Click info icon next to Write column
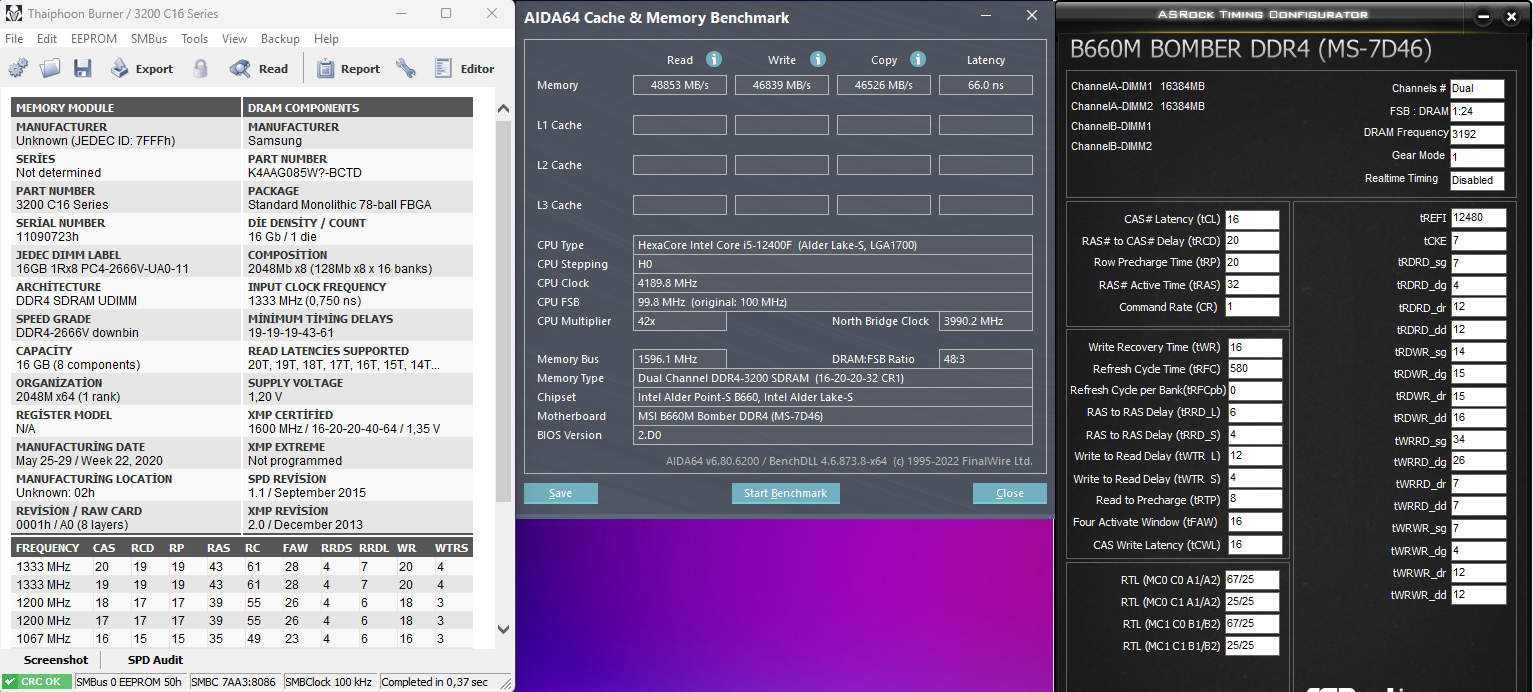The width and height of the screenshot is (1533, 692). coord(818,60)
